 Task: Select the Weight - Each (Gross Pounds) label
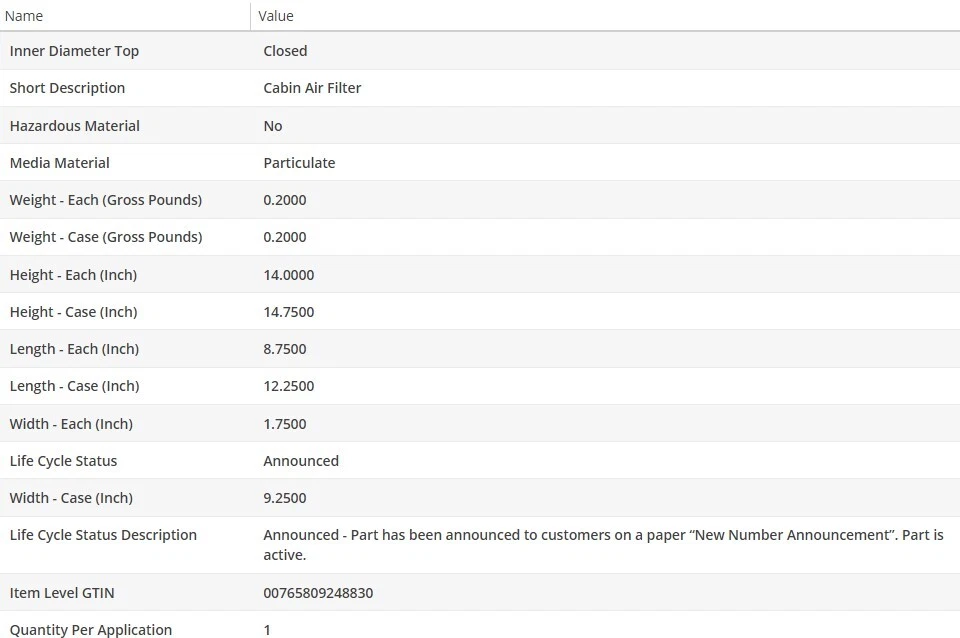click(x=105, y=200)
